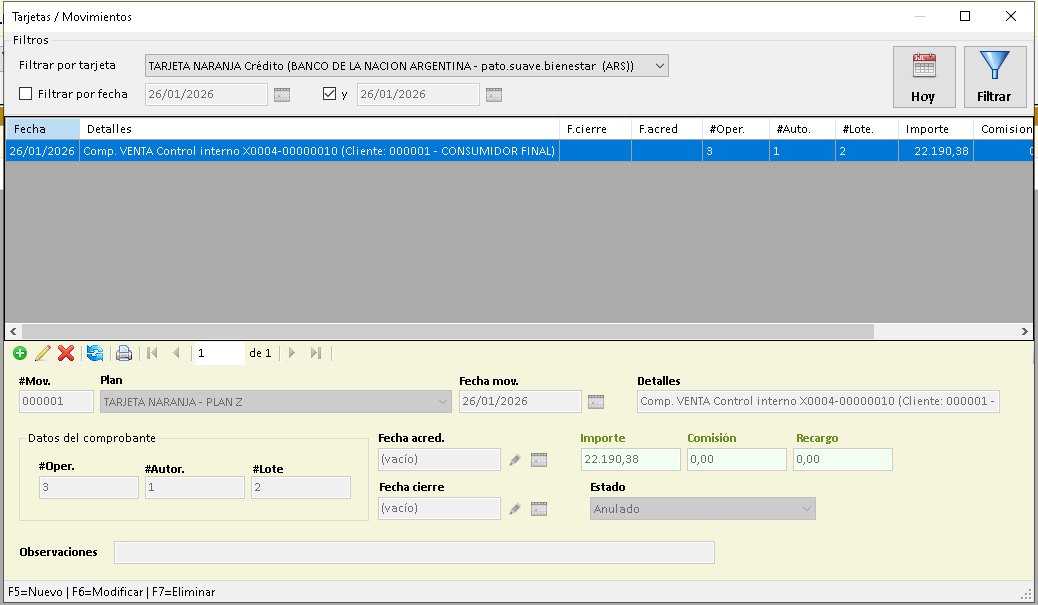
Task: Expand the Filtrar por tarjeta dropdown
Action: pyautogui.click(x=659, y=66)
